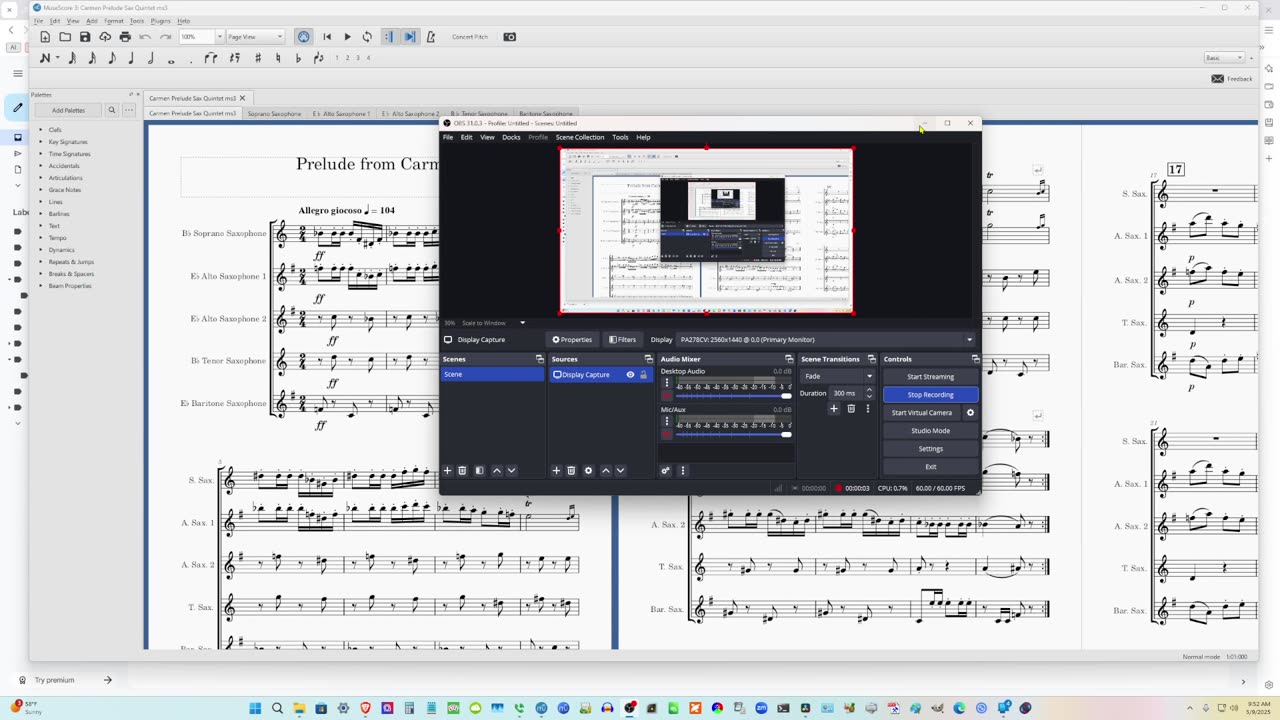Screen dimensions: 1280x720
Task: Toggle the lock on Display Capture source
Action: [643, 375]
